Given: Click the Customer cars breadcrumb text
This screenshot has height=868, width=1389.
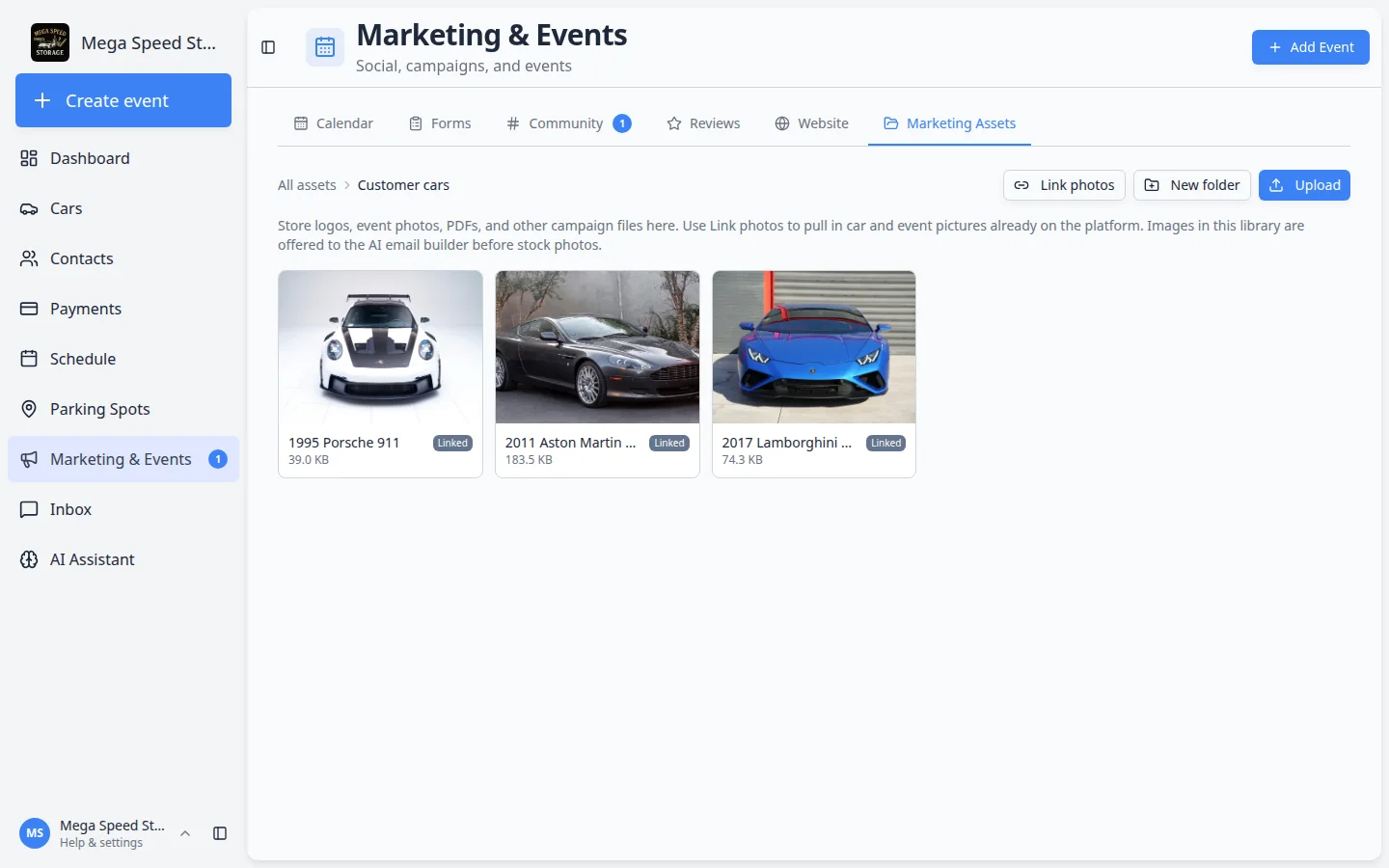Looking at the screenshot, I should (x=403, y=185).
